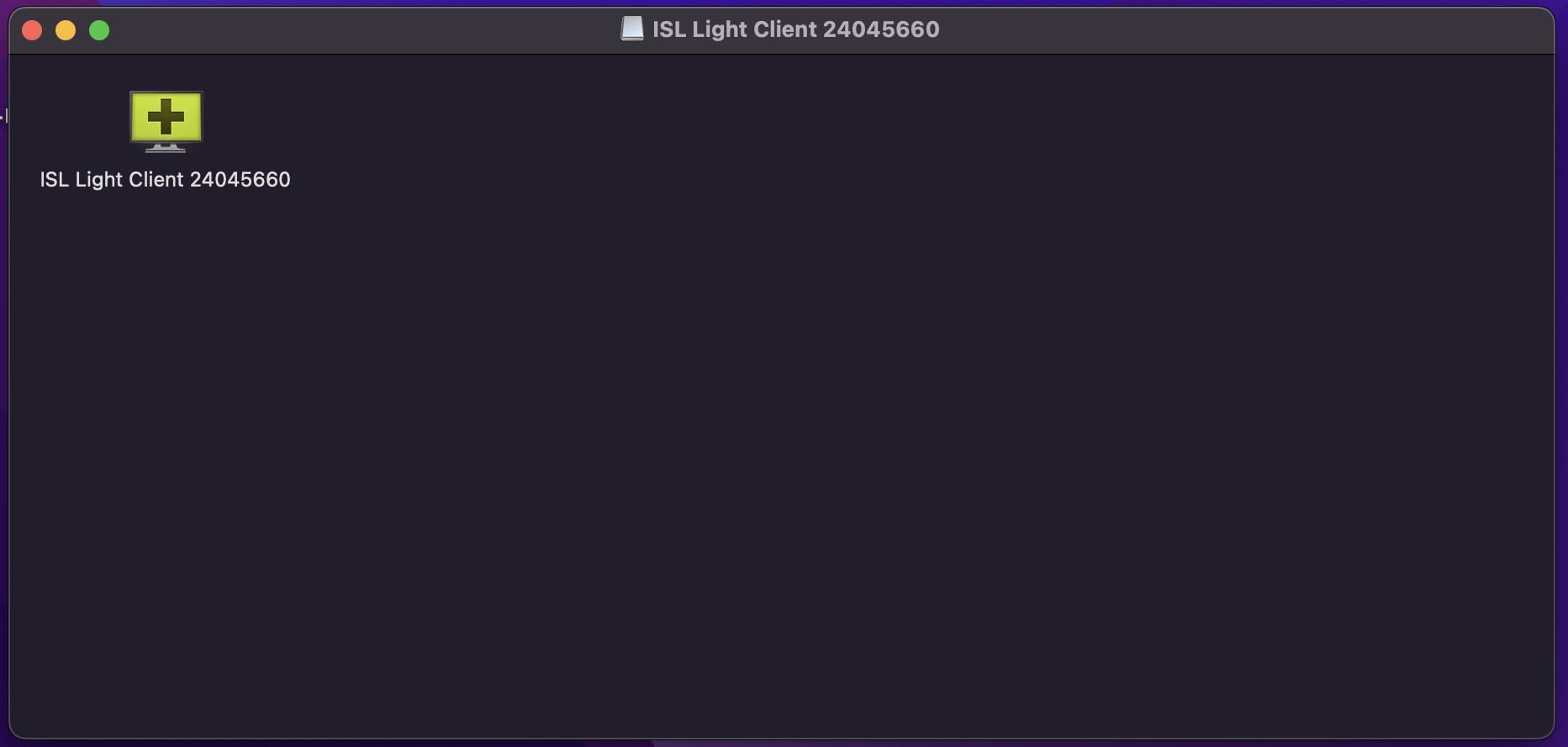
Task: Click empty title bar space left of disk icon
Action: (x=362, y=30)
